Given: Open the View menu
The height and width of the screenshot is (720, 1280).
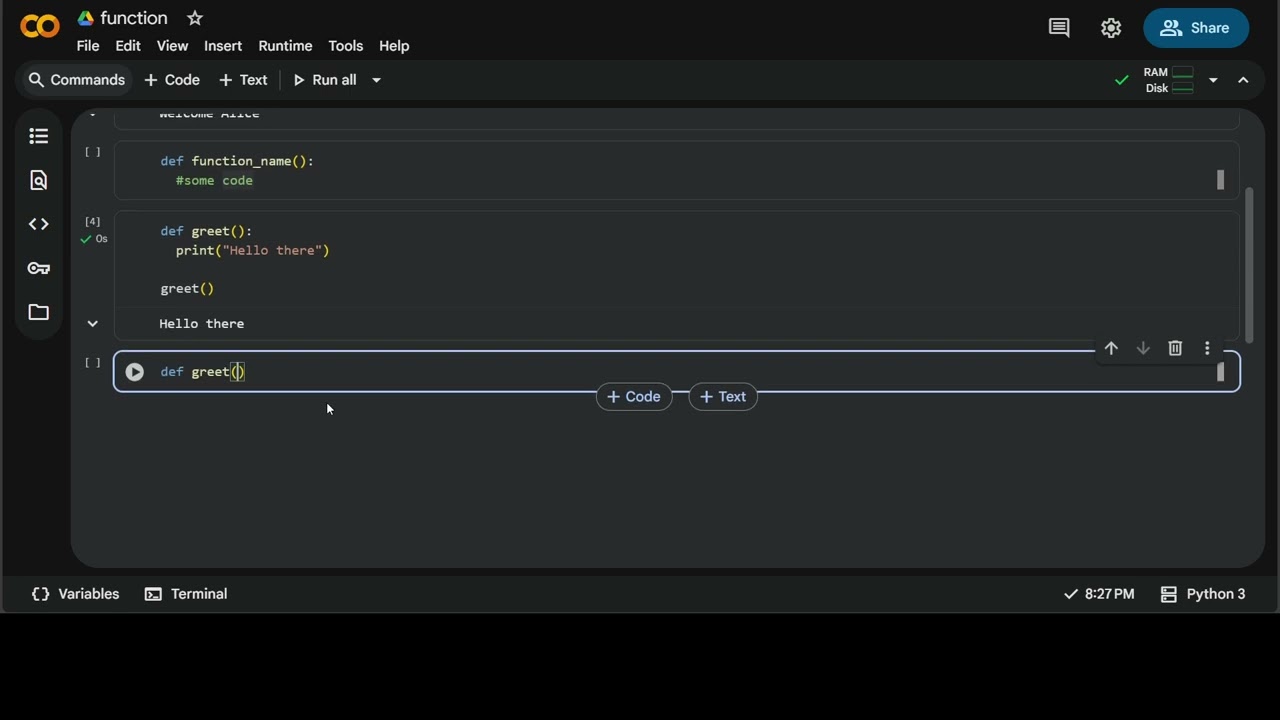Looking at the screenshot, I should point(172,46).
